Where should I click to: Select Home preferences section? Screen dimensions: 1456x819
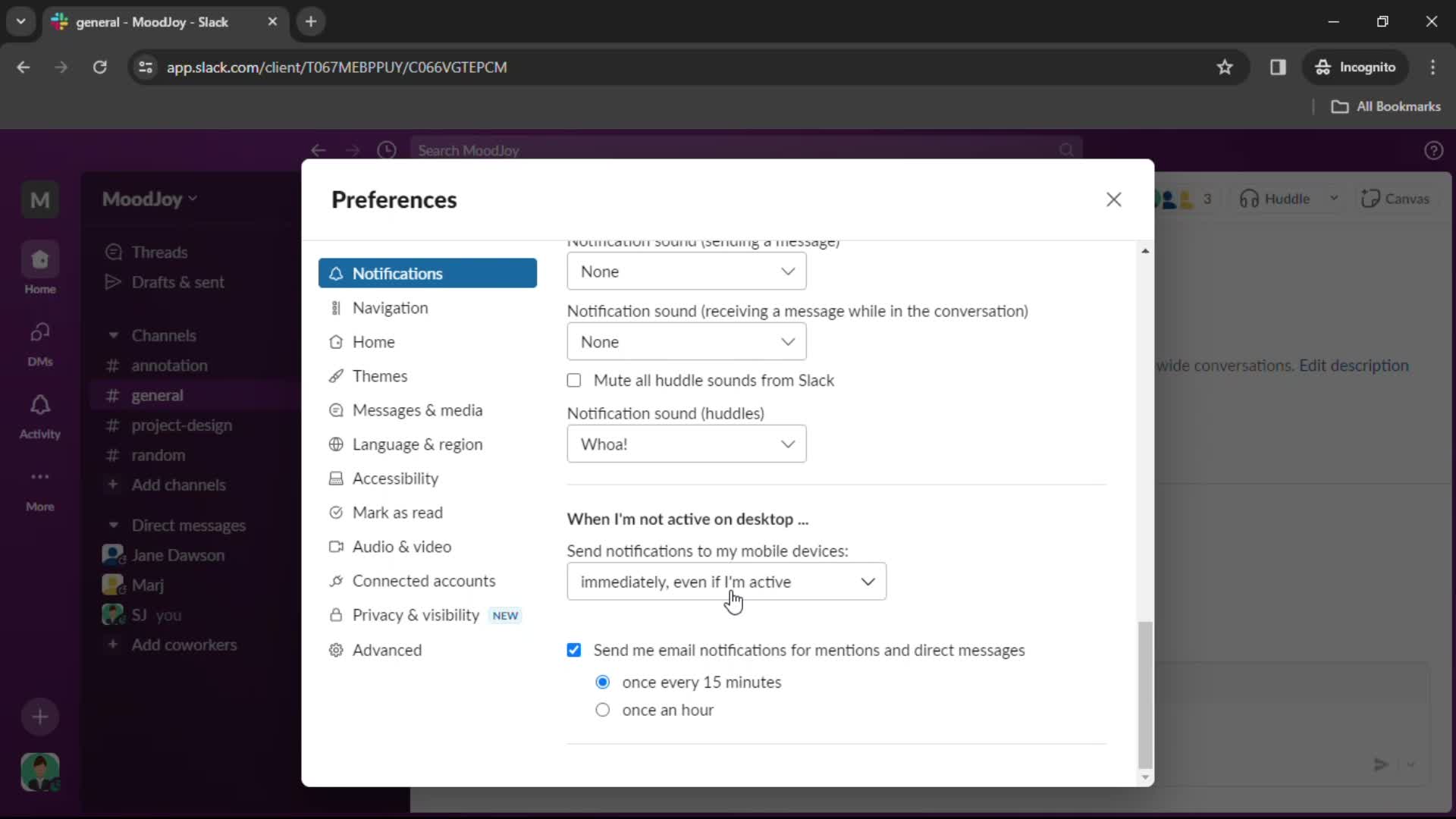click(x=373, y=341)
